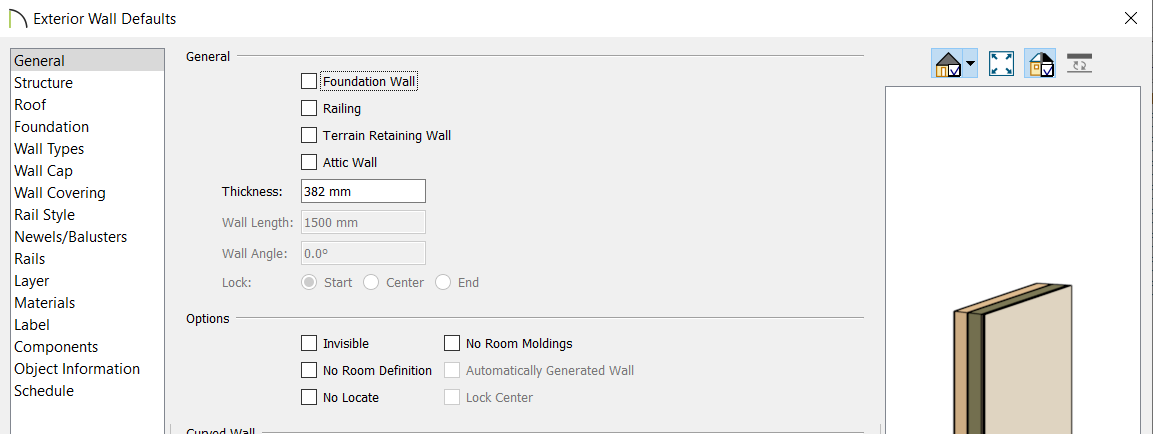Tick the No Room Definition checkbox
The image size is (1153, 434).
point(309,370)
